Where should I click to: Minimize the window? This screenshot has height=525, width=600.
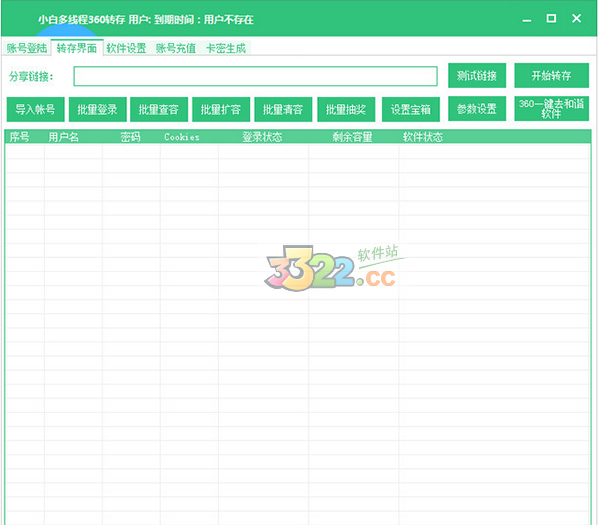coord(527,19)
